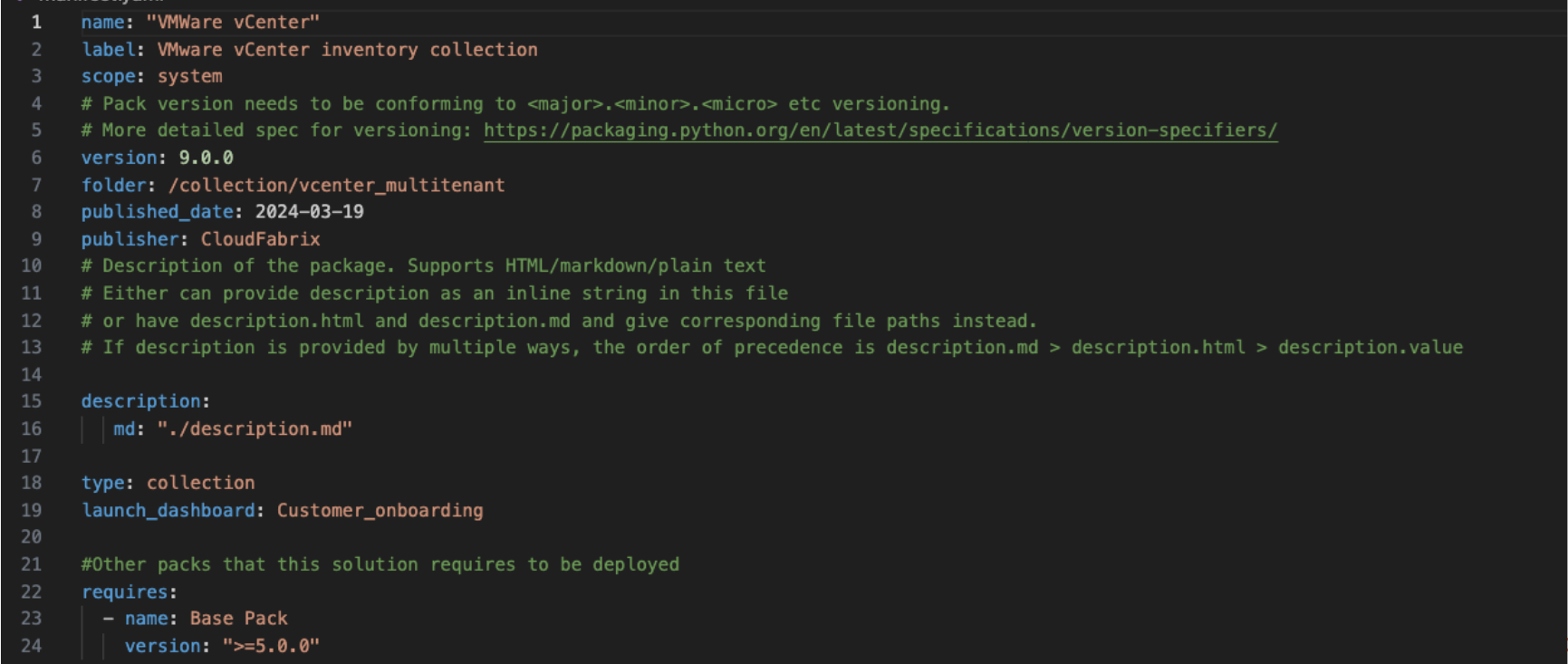
Task: Click the published_date value 2024-03-19
Action: point(309,212)
